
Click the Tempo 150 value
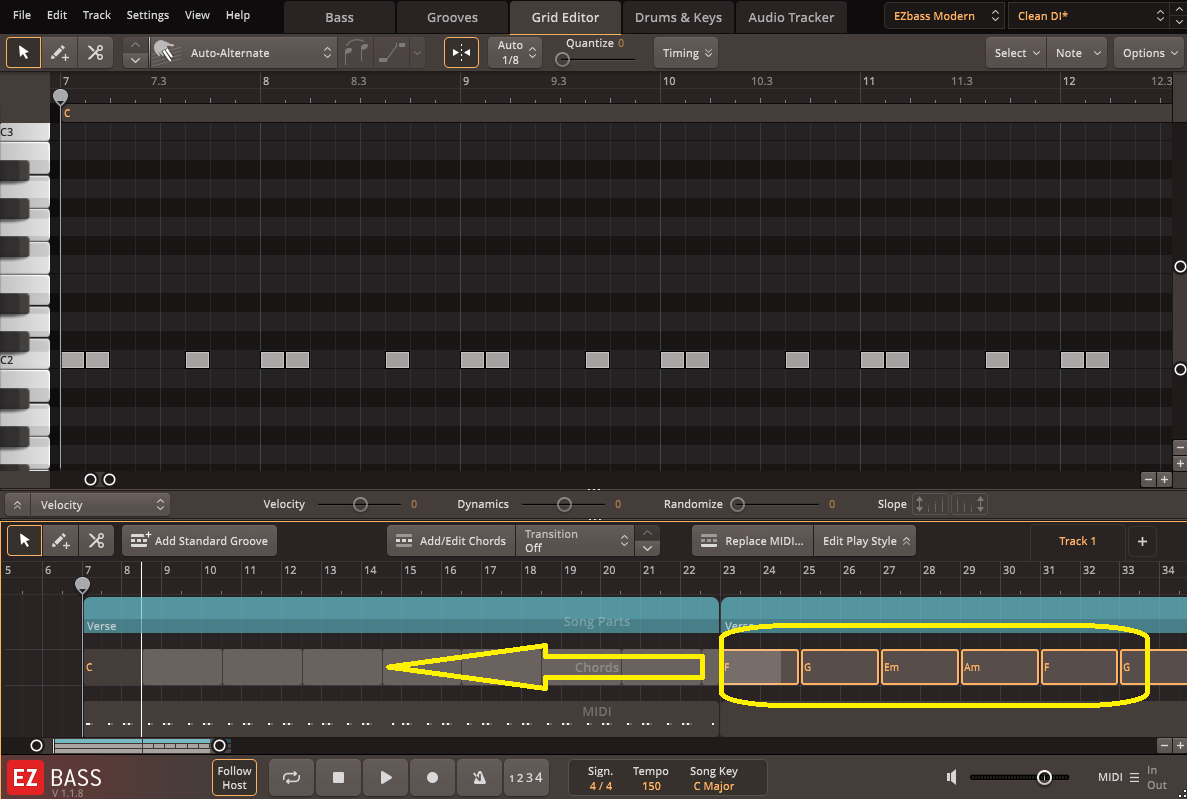tap(651, 786)
